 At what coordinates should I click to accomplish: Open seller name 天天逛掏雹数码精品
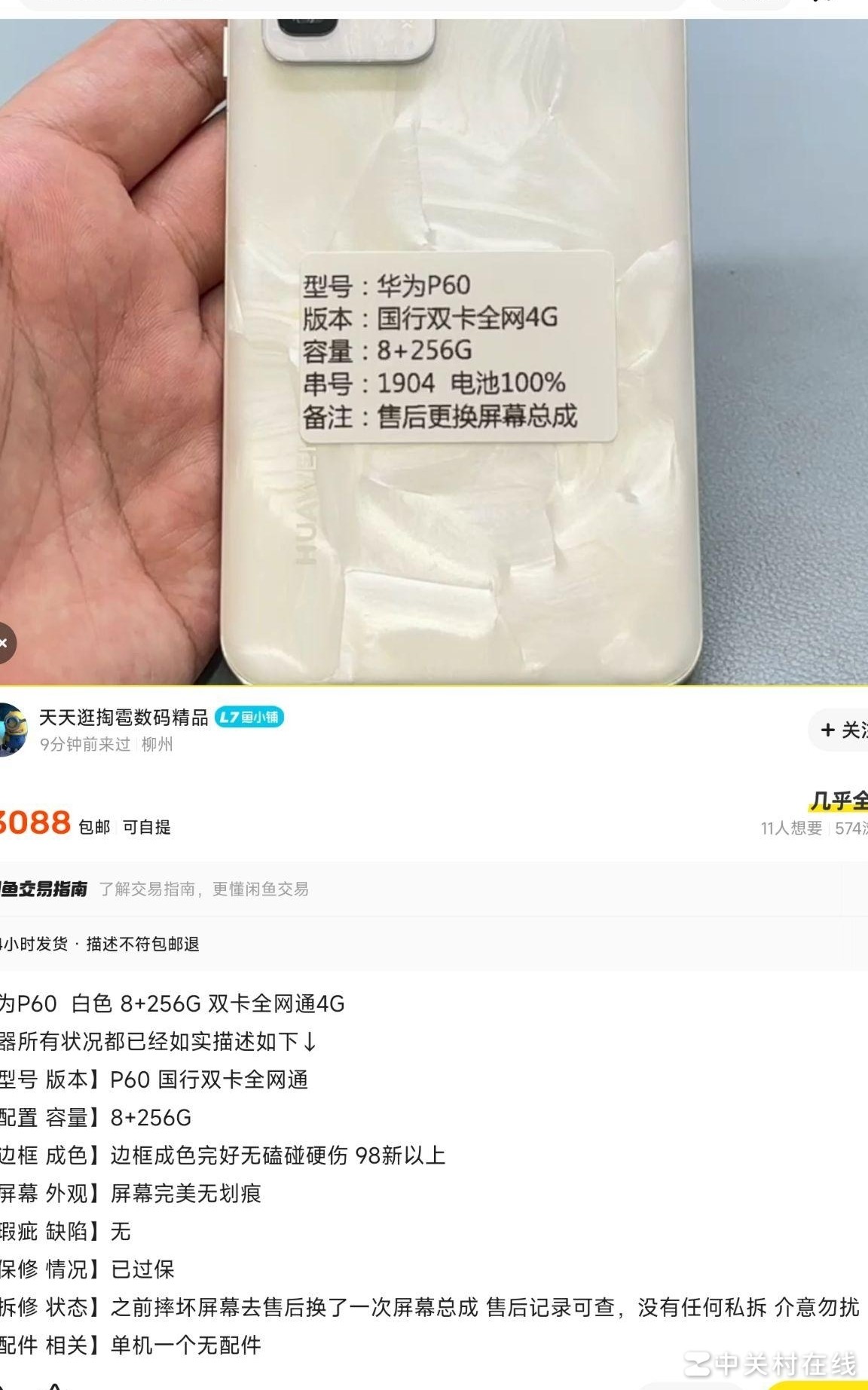(124, 718)
